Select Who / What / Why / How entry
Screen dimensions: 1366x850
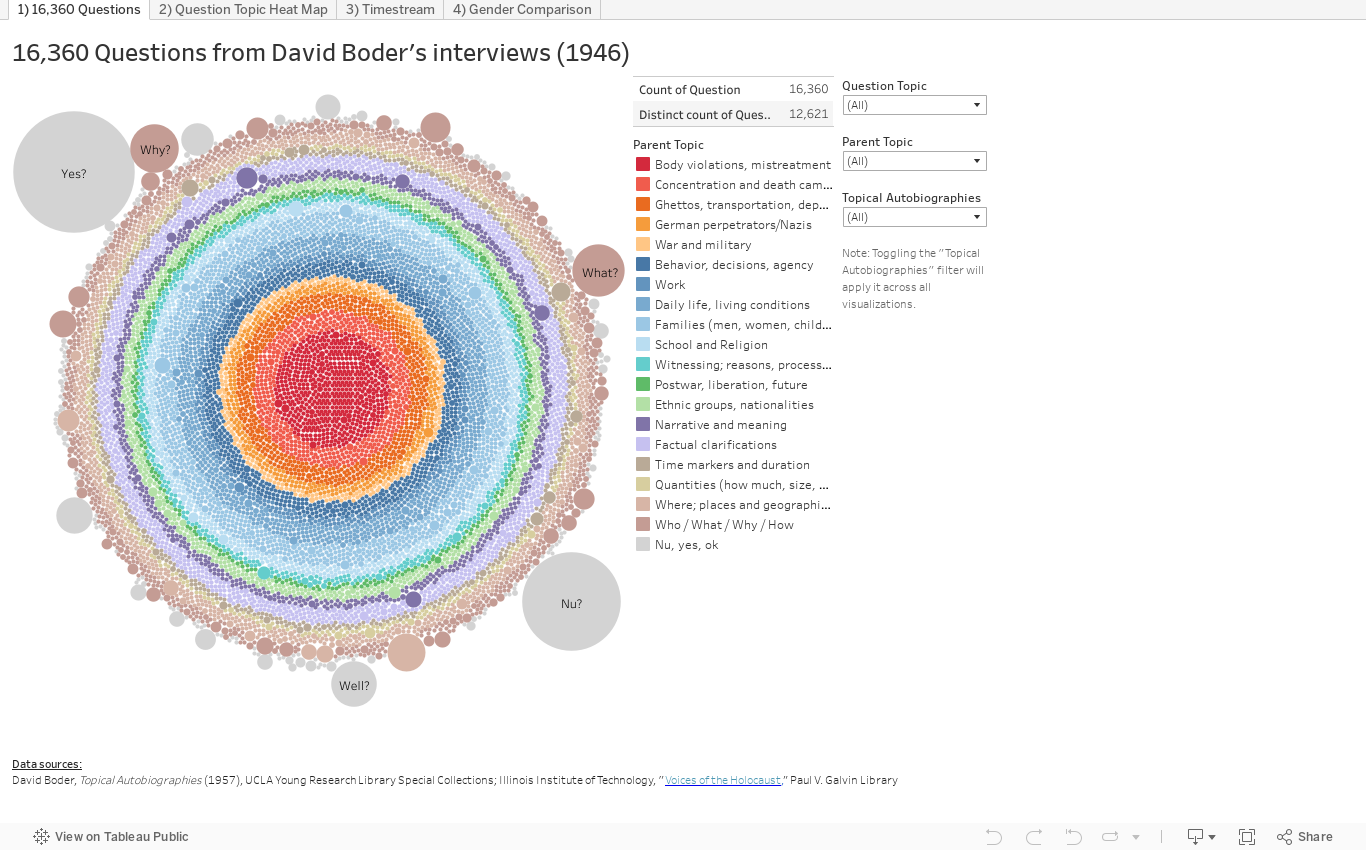[x=733, y=524]
